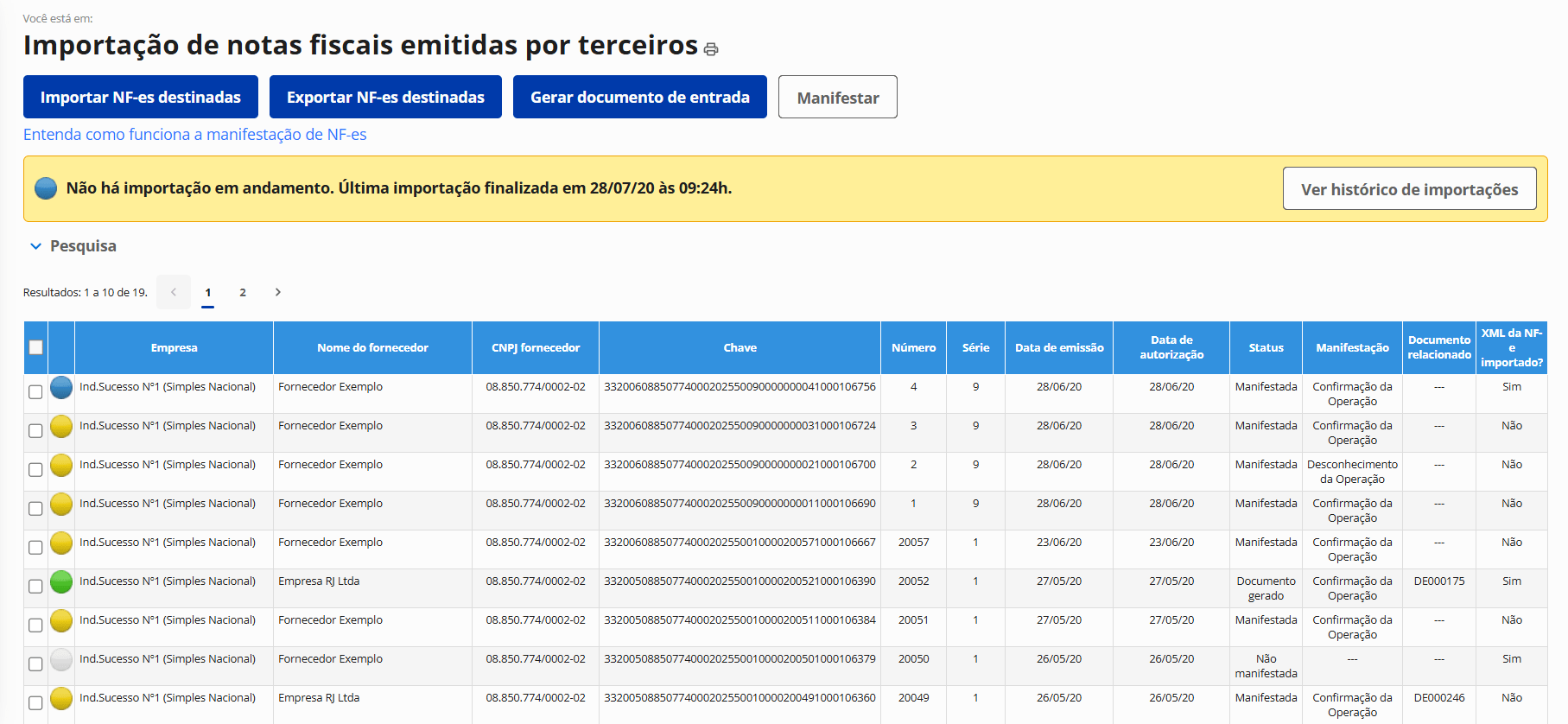Click the green status icon for note 20052
Viewport: 1568px width, 724px height.
pyautogui.click(x=61, y=582)
